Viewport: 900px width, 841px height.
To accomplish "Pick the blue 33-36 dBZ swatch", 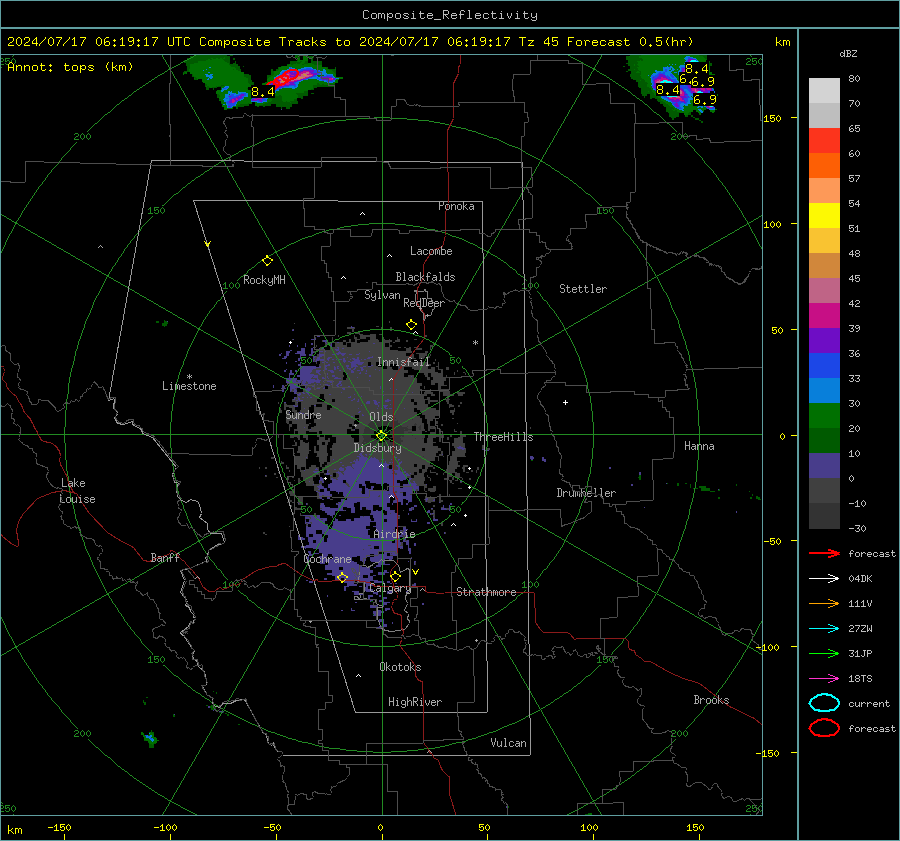I will coord(824,366).
